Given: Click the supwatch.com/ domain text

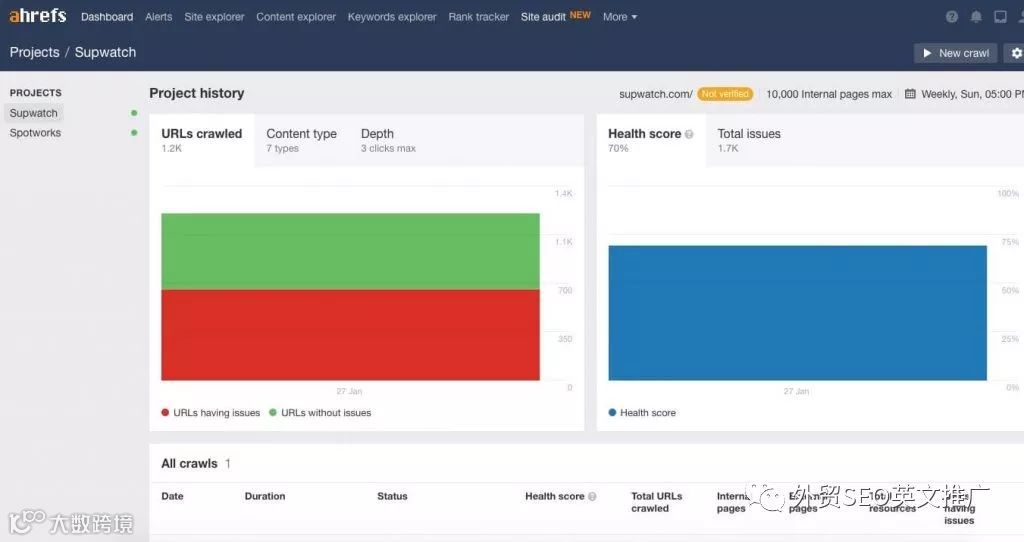Looking at the screenshot, I should [656, 94].
